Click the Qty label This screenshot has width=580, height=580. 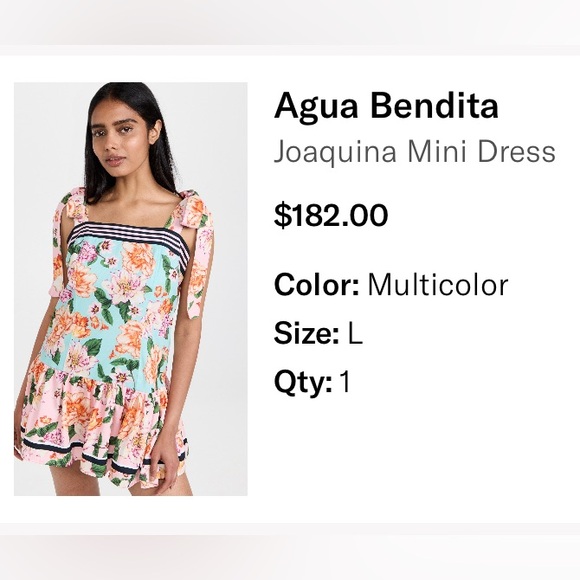pos(303,382)
